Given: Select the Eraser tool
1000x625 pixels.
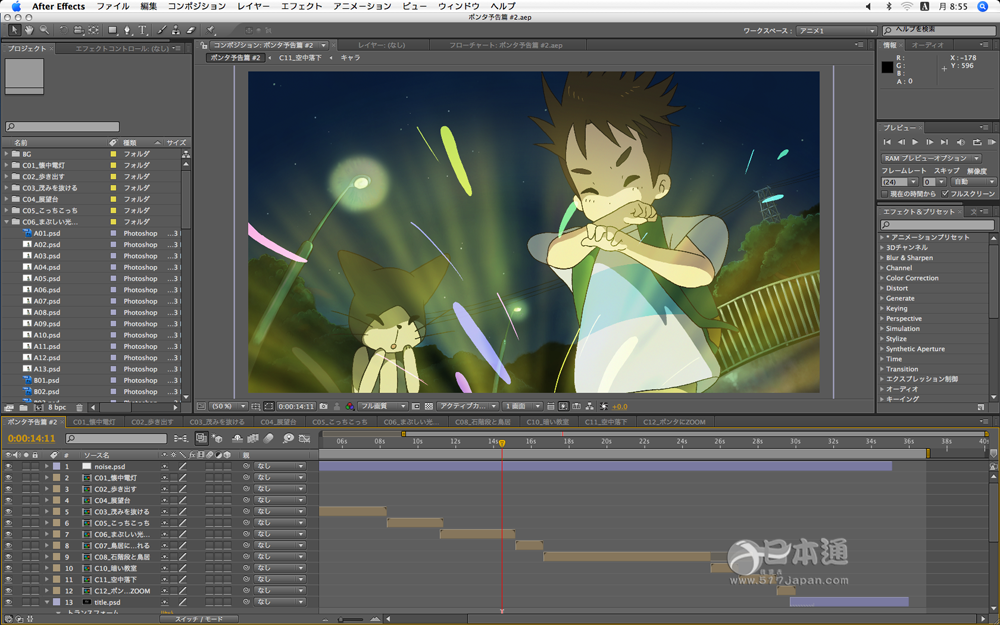Looking at the screenshot, I should pyautogui.click(x=191, y=30).
